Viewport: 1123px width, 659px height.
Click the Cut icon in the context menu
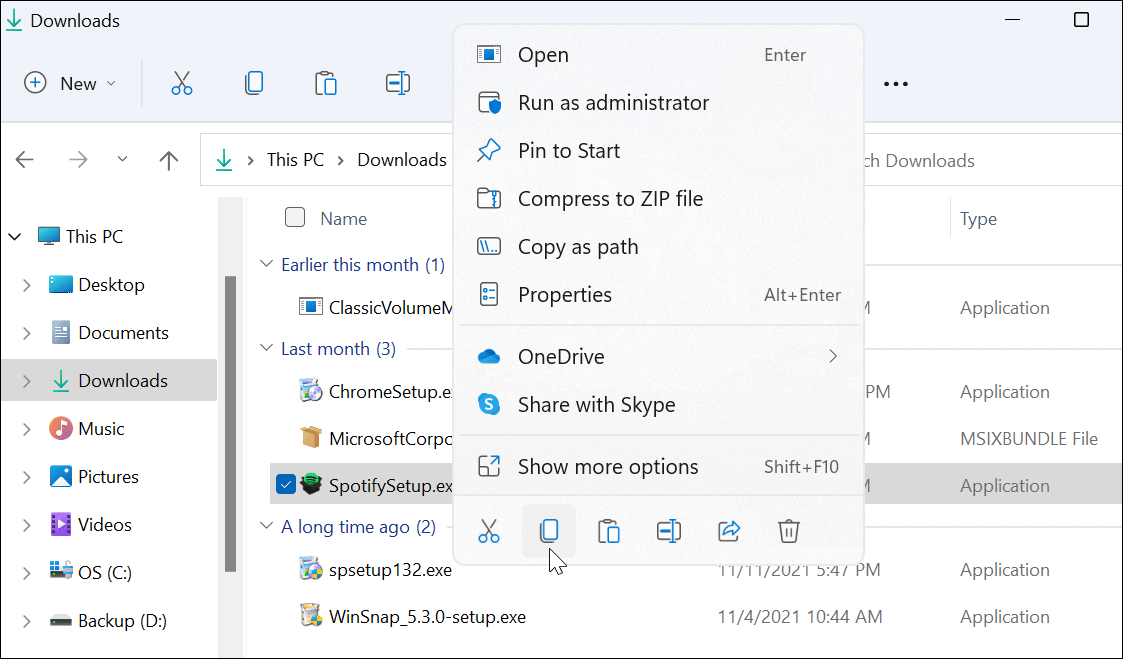489,531
